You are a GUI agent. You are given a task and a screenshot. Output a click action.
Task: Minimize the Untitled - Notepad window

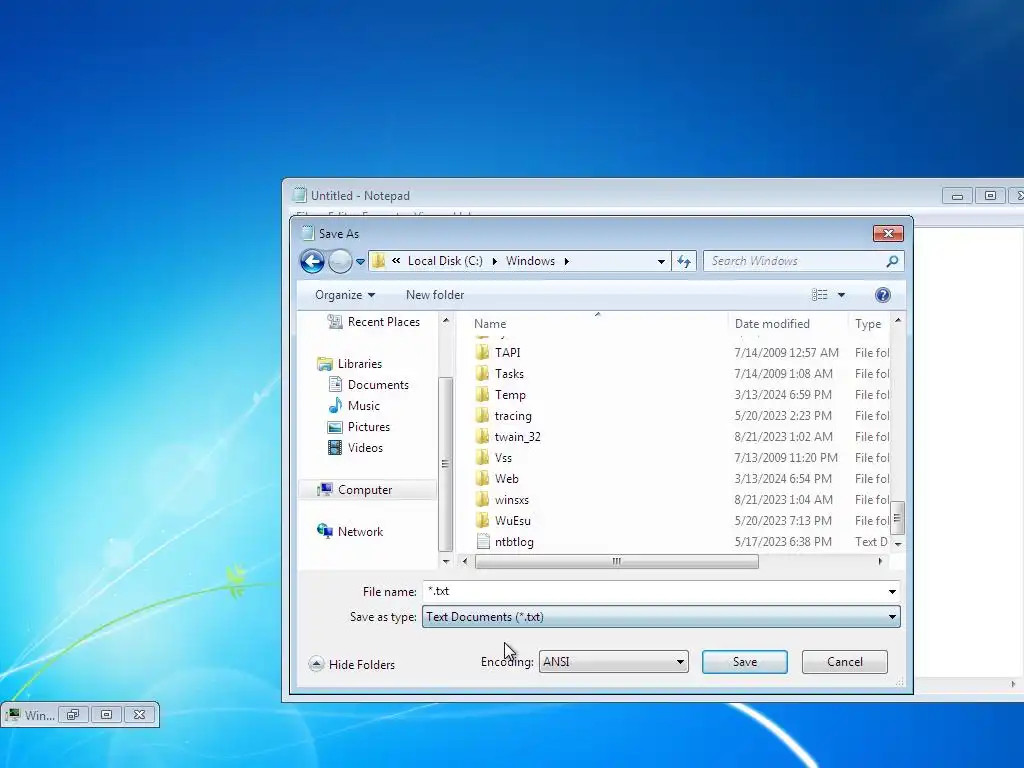click(957, 195)
